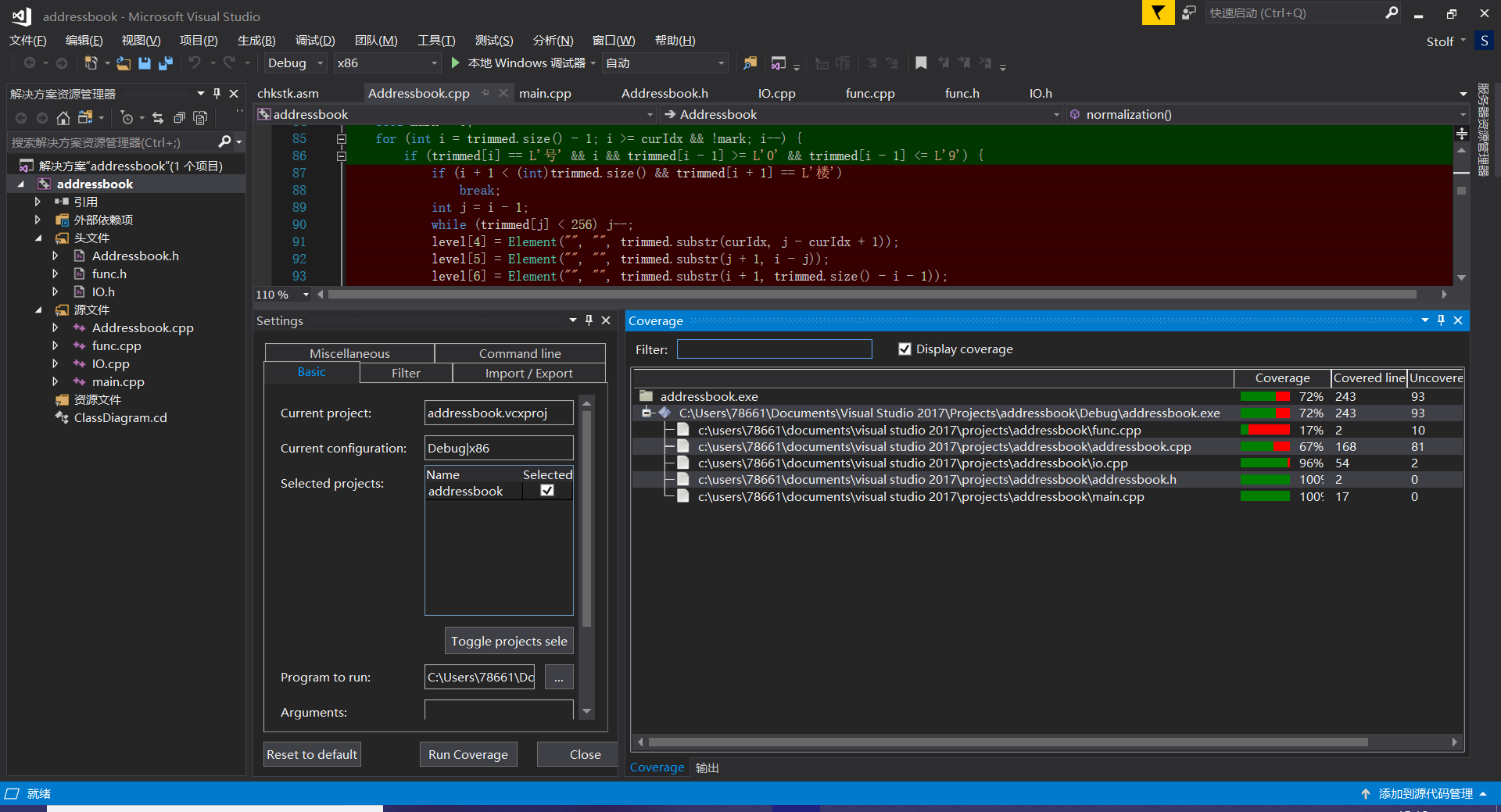Screen dimensions: 1501x812
Task: Open the addressbook project scope dropdown
Action: click(x=456, y=115)
